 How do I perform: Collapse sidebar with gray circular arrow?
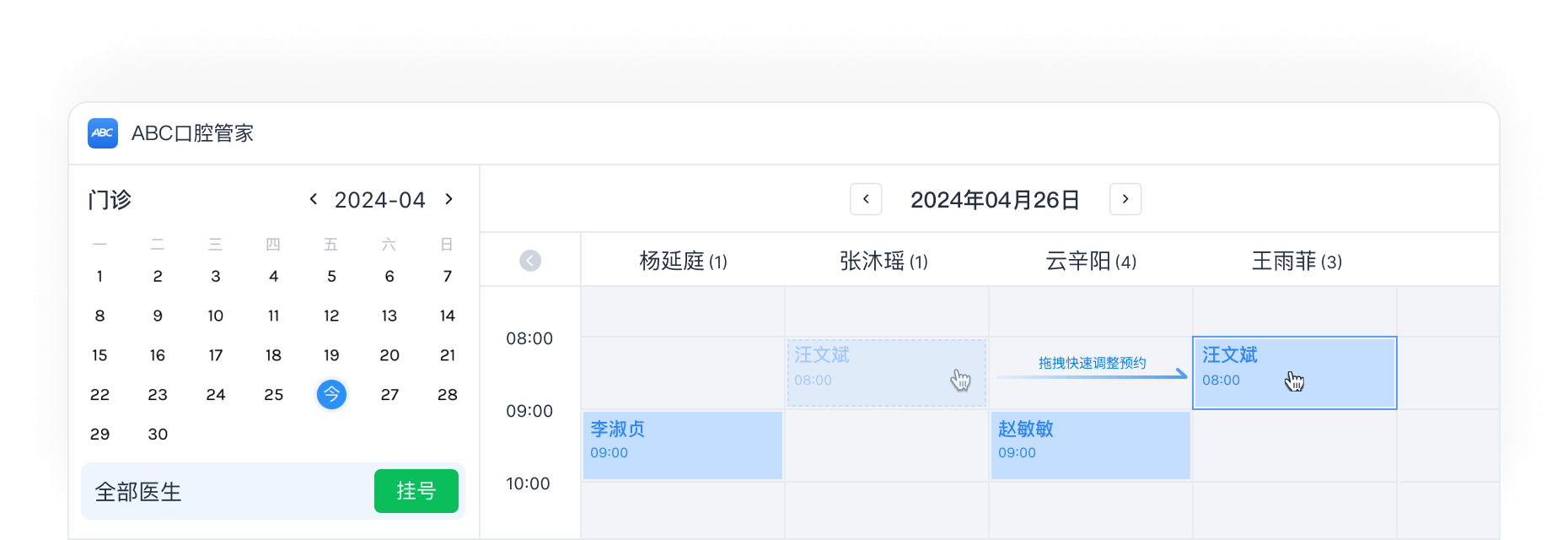pos(530,261)
